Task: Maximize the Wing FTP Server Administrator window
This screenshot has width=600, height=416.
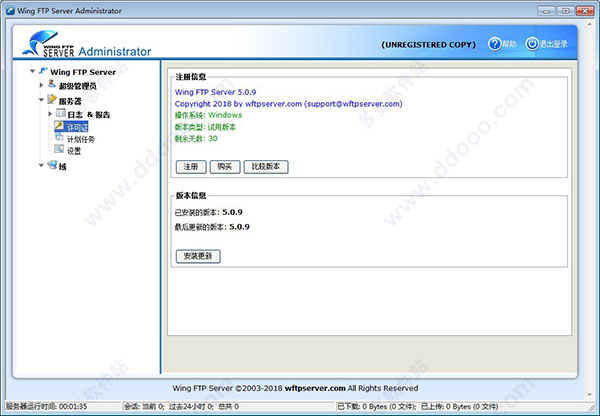Action: [x=565, y=11]
